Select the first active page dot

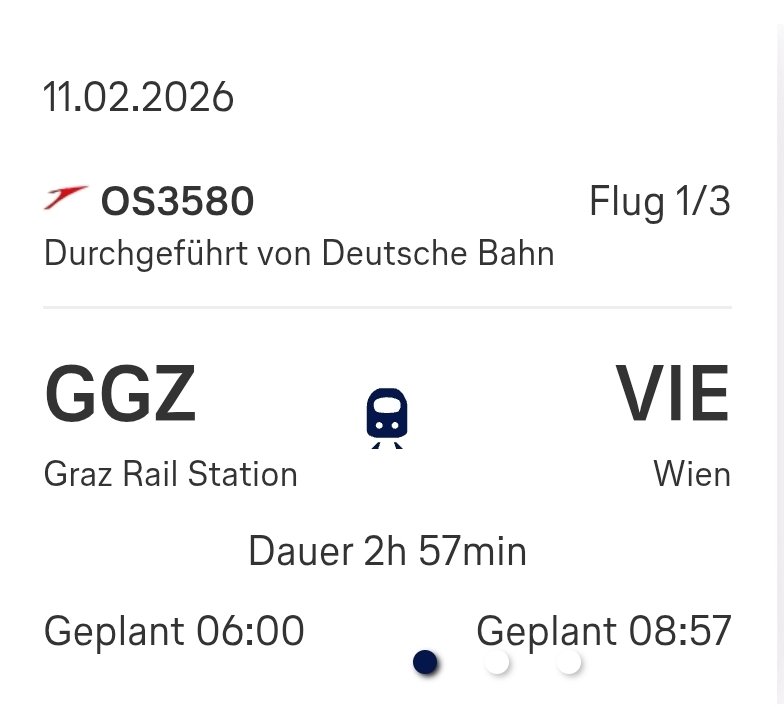(426, 662)
